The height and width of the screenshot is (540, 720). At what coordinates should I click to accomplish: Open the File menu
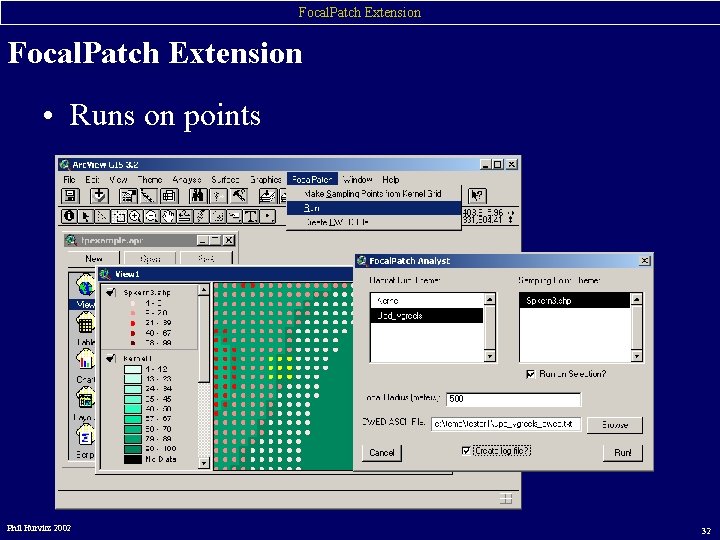[x=69, y=180]
